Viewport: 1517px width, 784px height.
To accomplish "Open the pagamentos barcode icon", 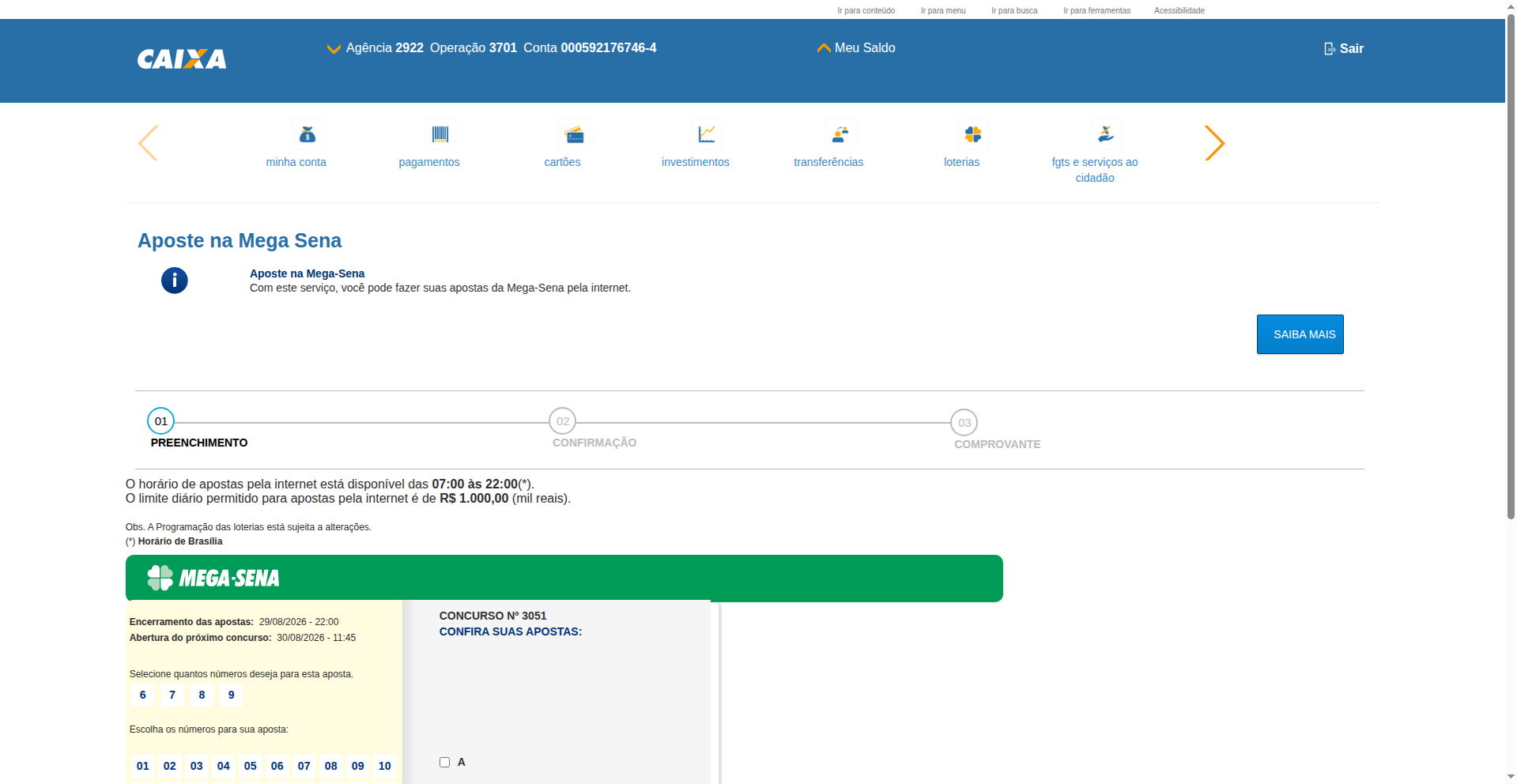I will click(x=440, y=134).
